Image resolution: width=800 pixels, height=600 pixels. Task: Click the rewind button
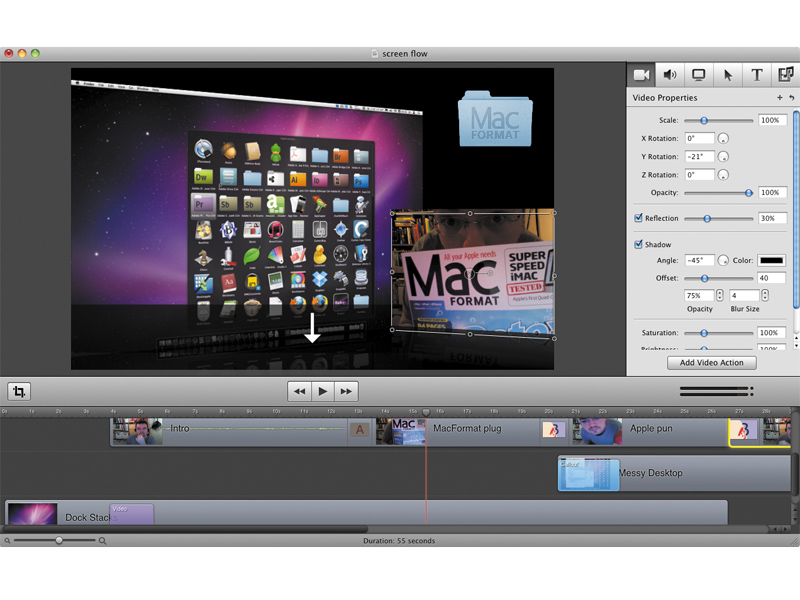(x=299, y=391)
